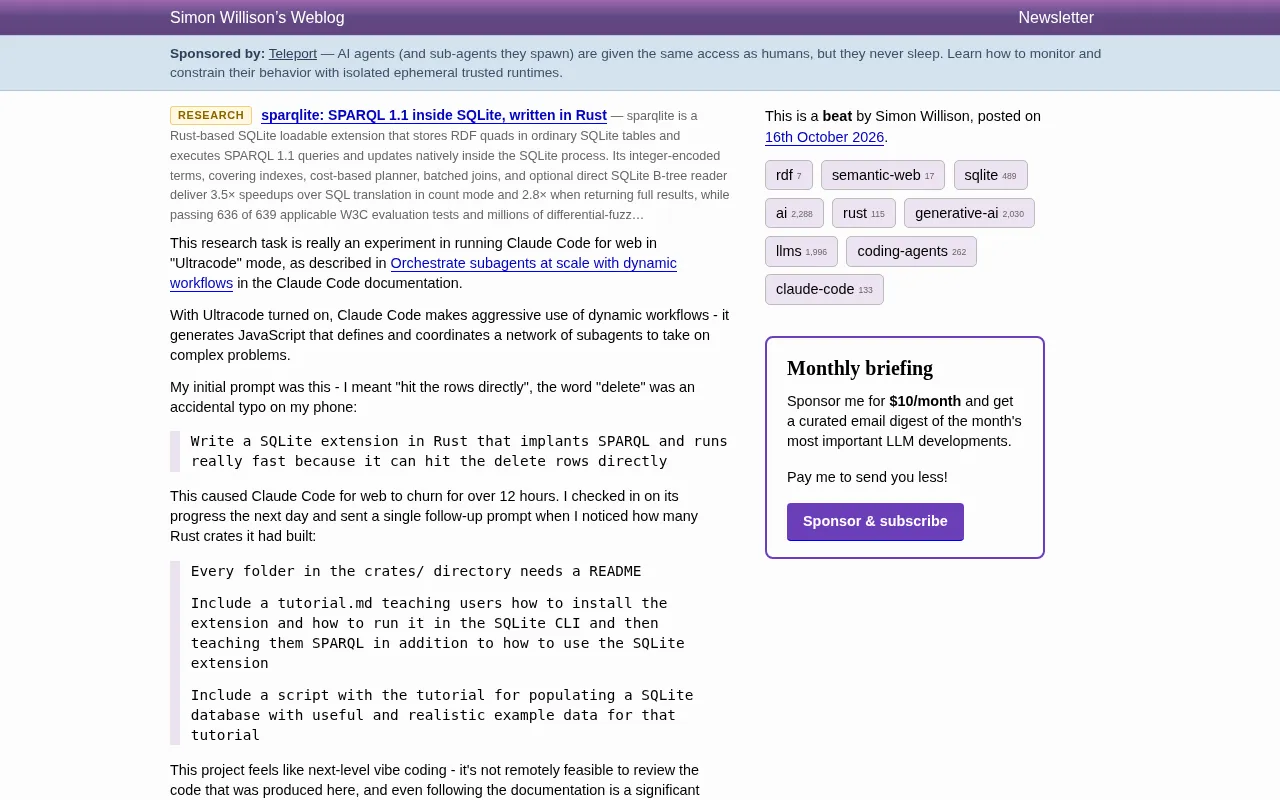Open the 16th October 2026 date link
The image size is (1280, 800).
coord(824,138)
